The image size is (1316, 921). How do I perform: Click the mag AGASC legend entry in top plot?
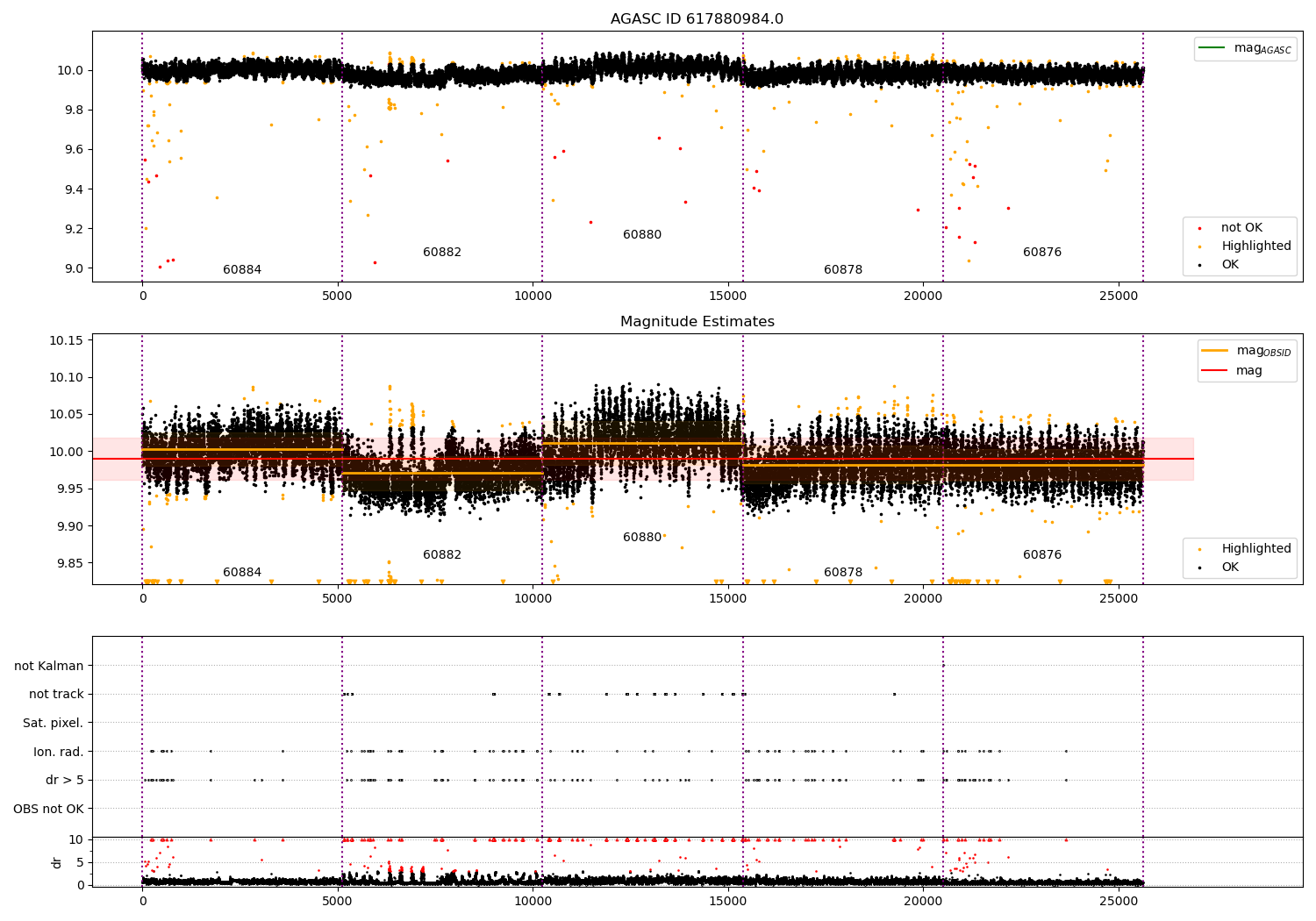coord(1246,48)
